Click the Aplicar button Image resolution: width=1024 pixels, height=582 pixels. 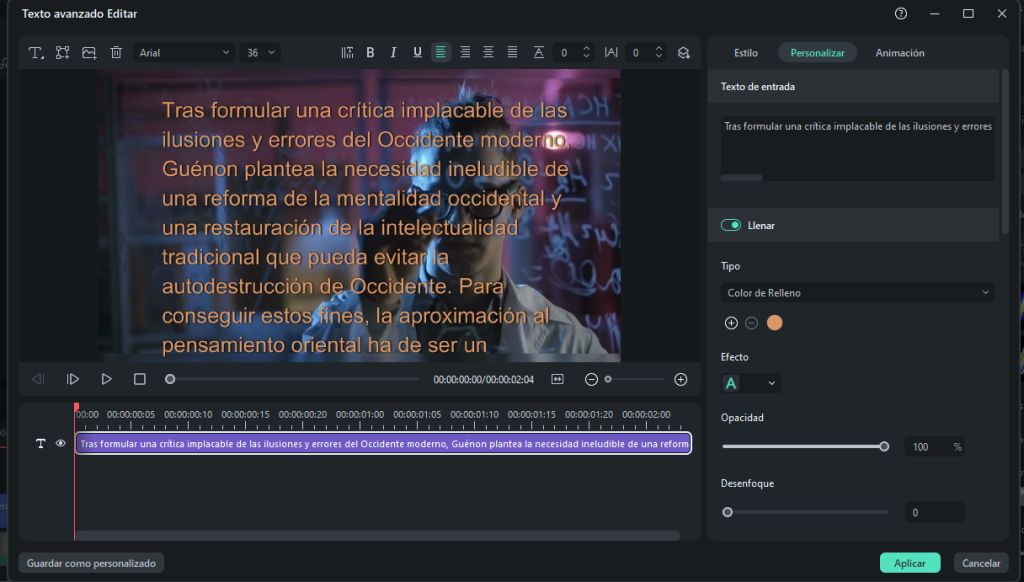(909, 563)
